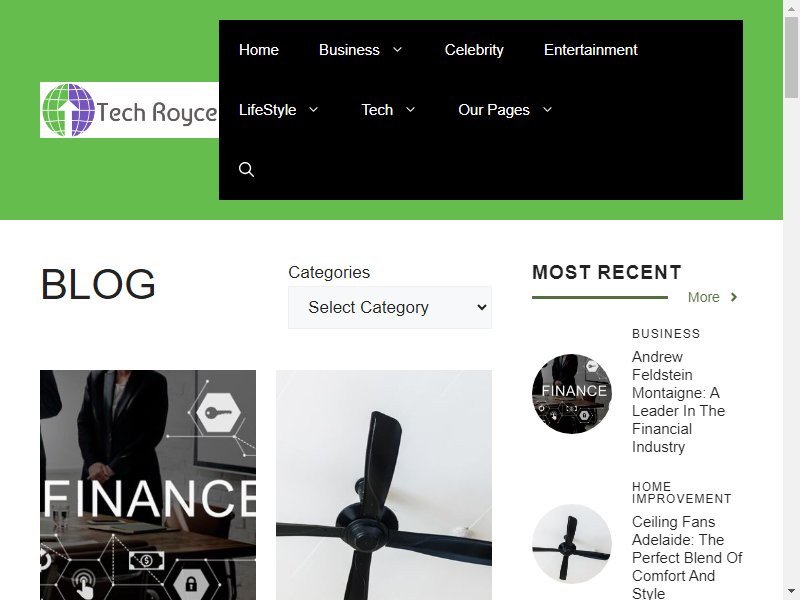The height and width of the screenshot is (600, 800).
Task: Open the Andrew Feldstein Montaigne article link
Action: tap(679, 402)
